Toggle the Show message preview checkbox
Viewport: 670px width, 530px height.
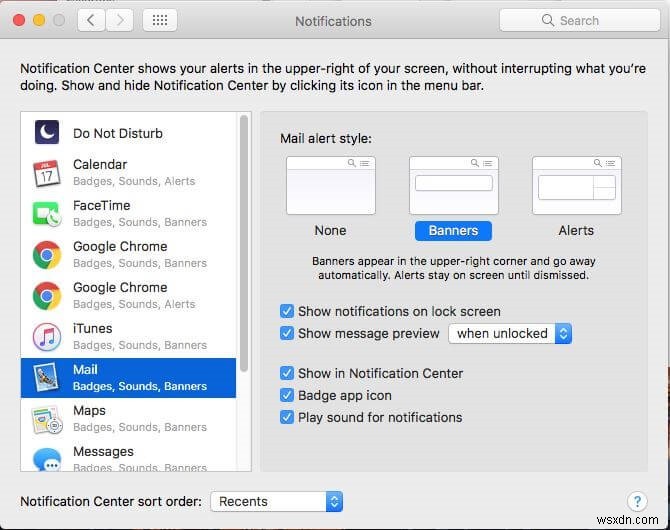click(x=287, y=333)
